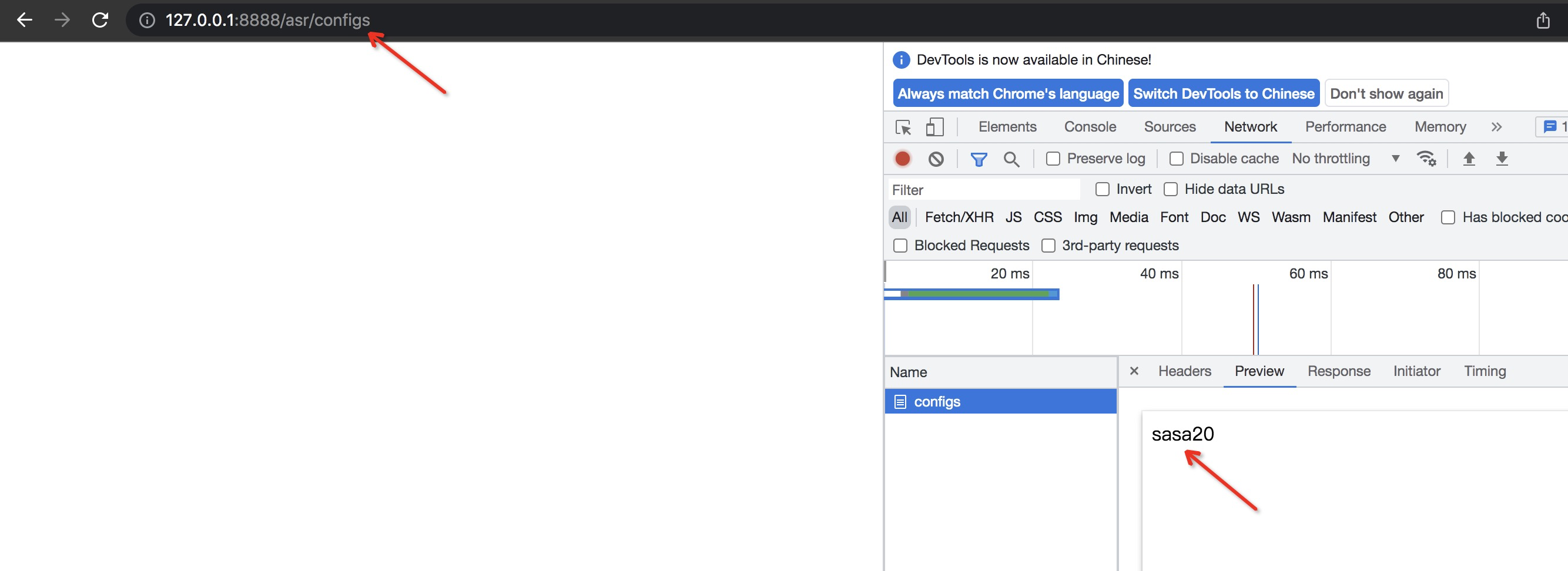
Task: Open the No throttling dropdown
Action: pyautogui.click(x=1345, y=159)
